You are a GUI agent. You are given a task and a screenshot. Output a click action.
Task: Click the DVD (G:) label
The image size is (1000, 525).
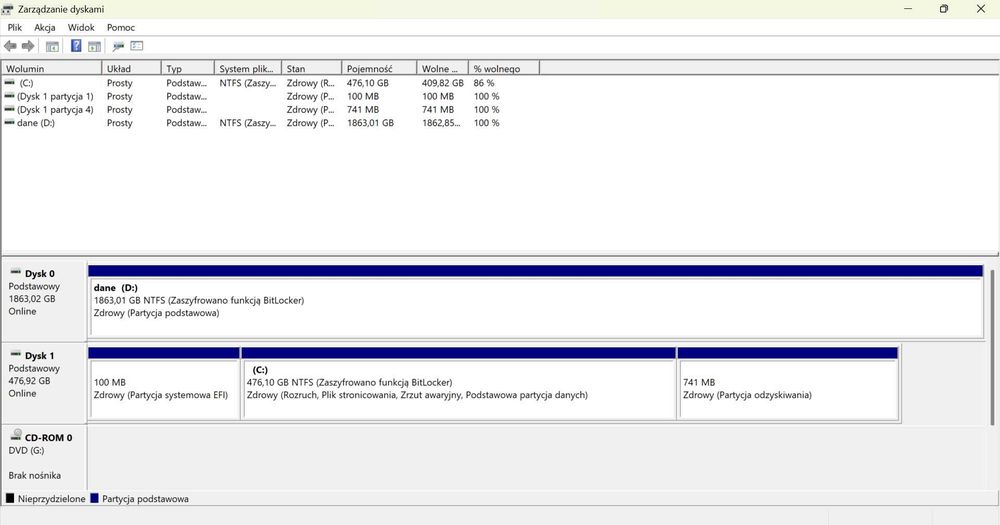[26, 450]
